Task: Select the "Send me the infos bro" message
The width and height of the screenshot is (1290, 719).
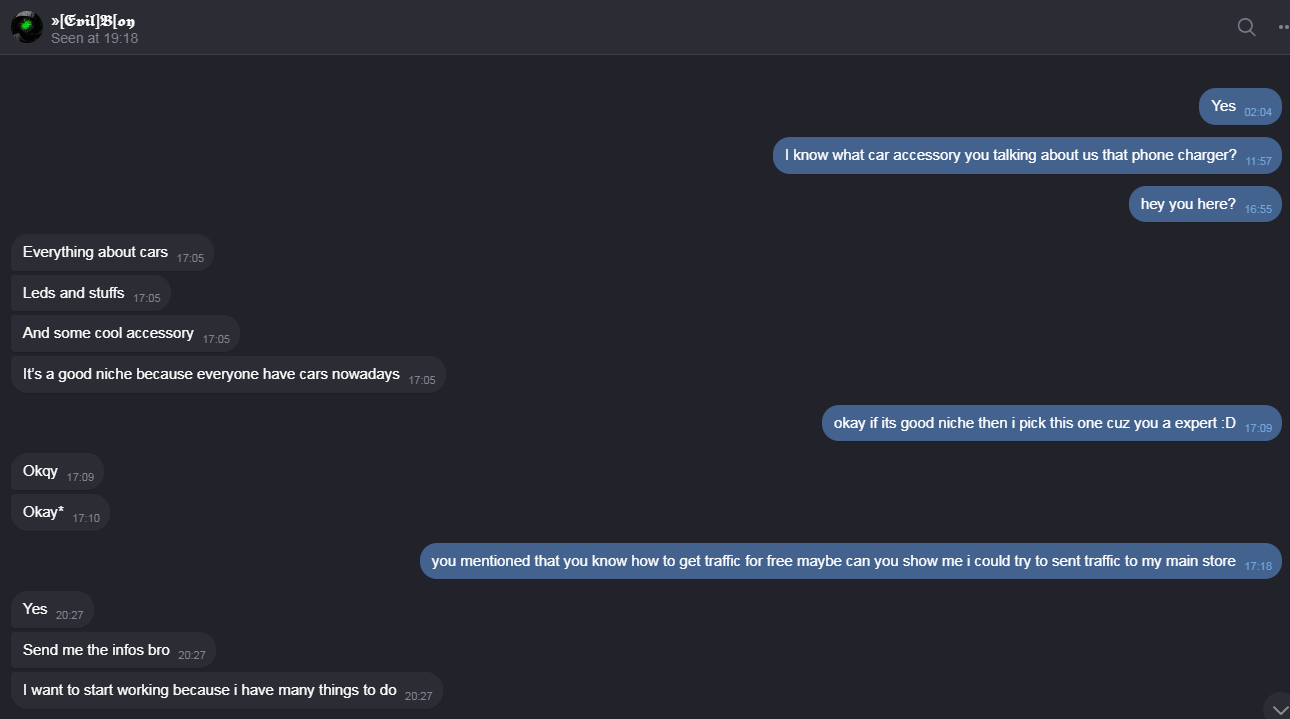Action: (112, 651)
